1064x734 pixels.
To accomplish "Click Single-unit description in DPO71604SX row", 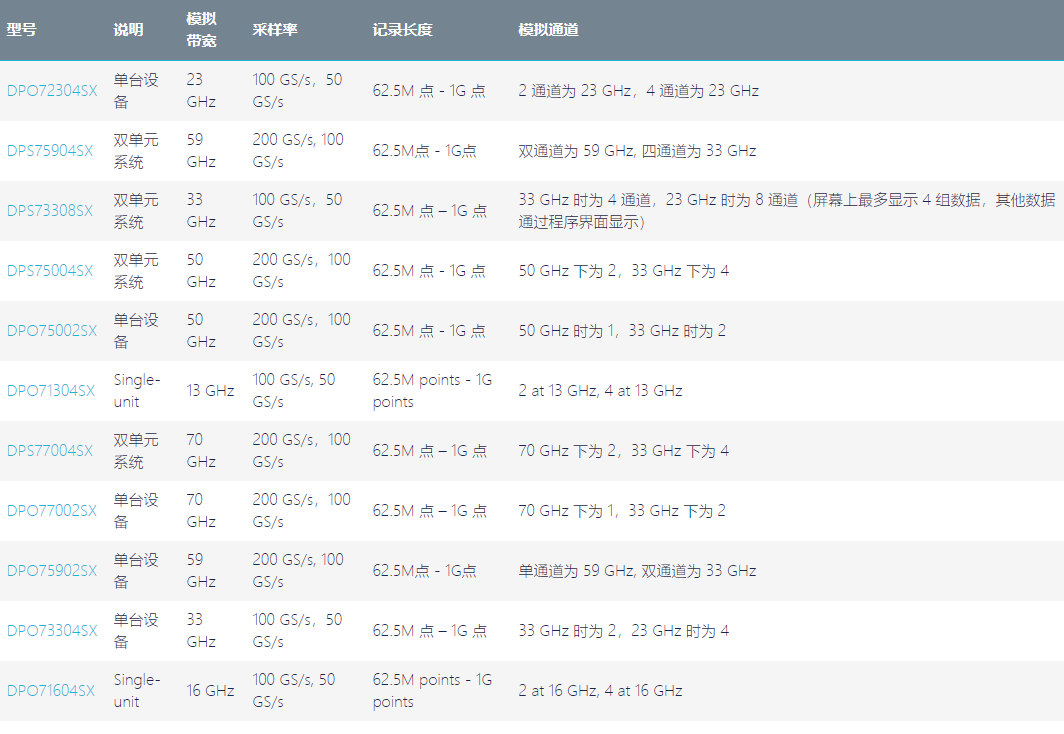I will tap(137, 691).
